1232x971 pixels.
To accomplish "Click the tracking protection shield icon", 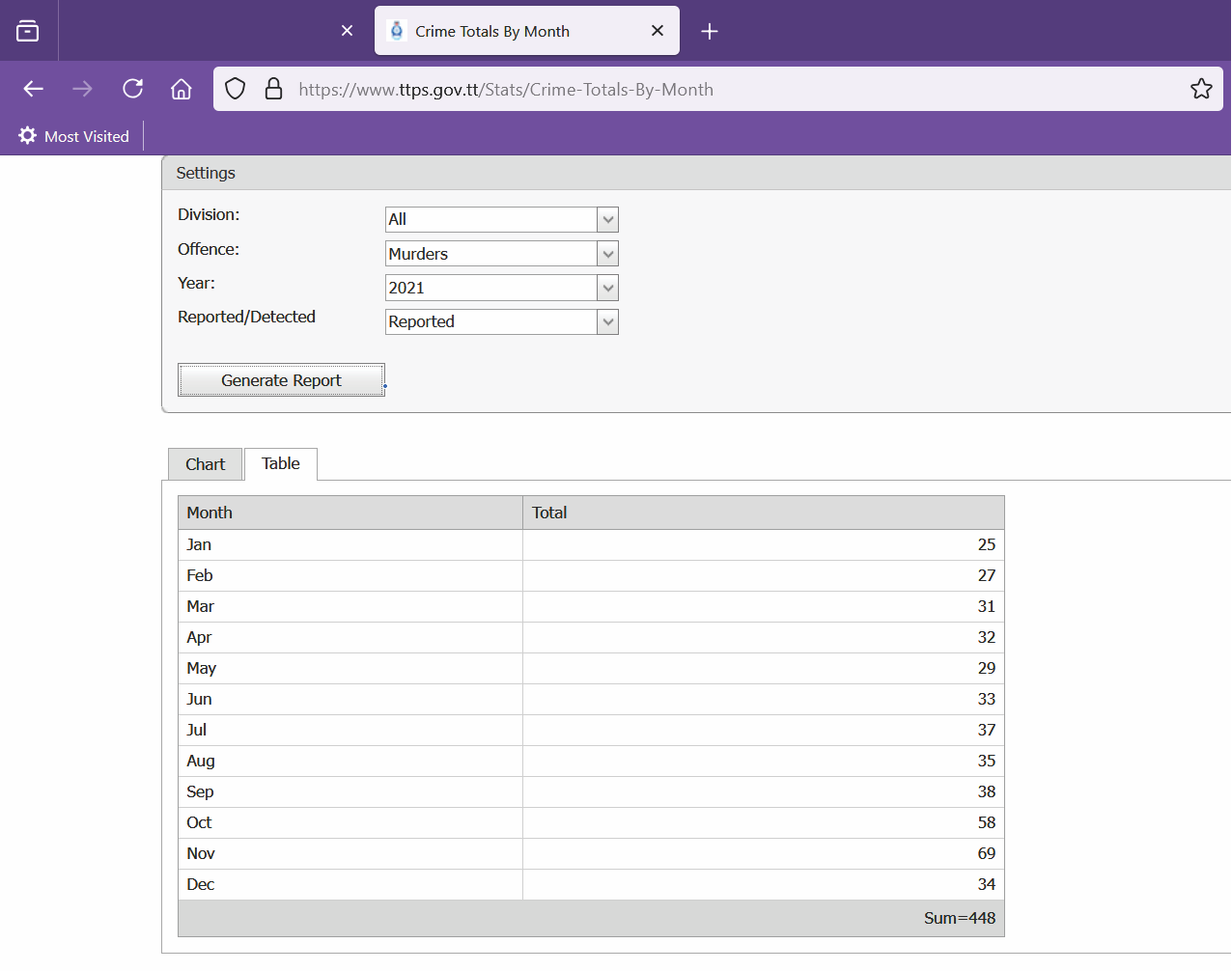I will [x=235, y=89].
